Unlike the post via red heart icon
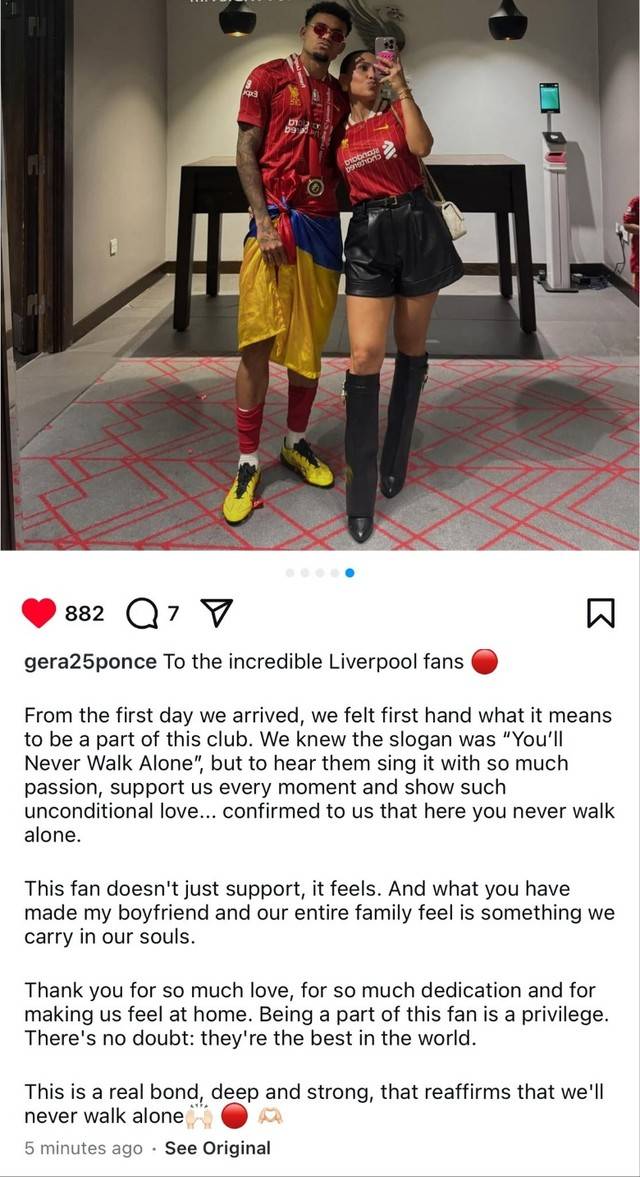The image size is (640, 1177). [39, 613]
